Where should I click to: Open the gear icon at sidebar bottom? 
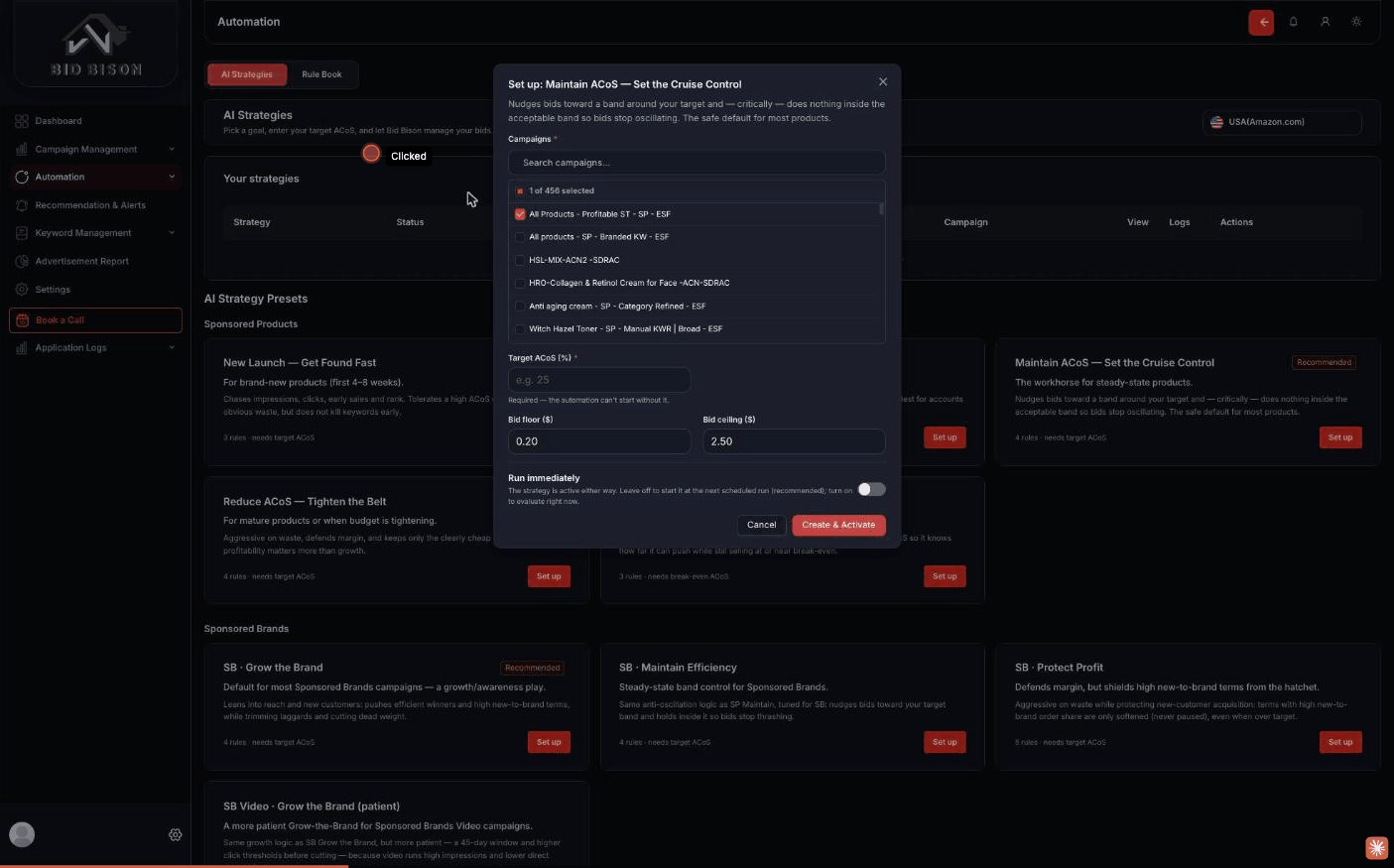pos(176,835)
